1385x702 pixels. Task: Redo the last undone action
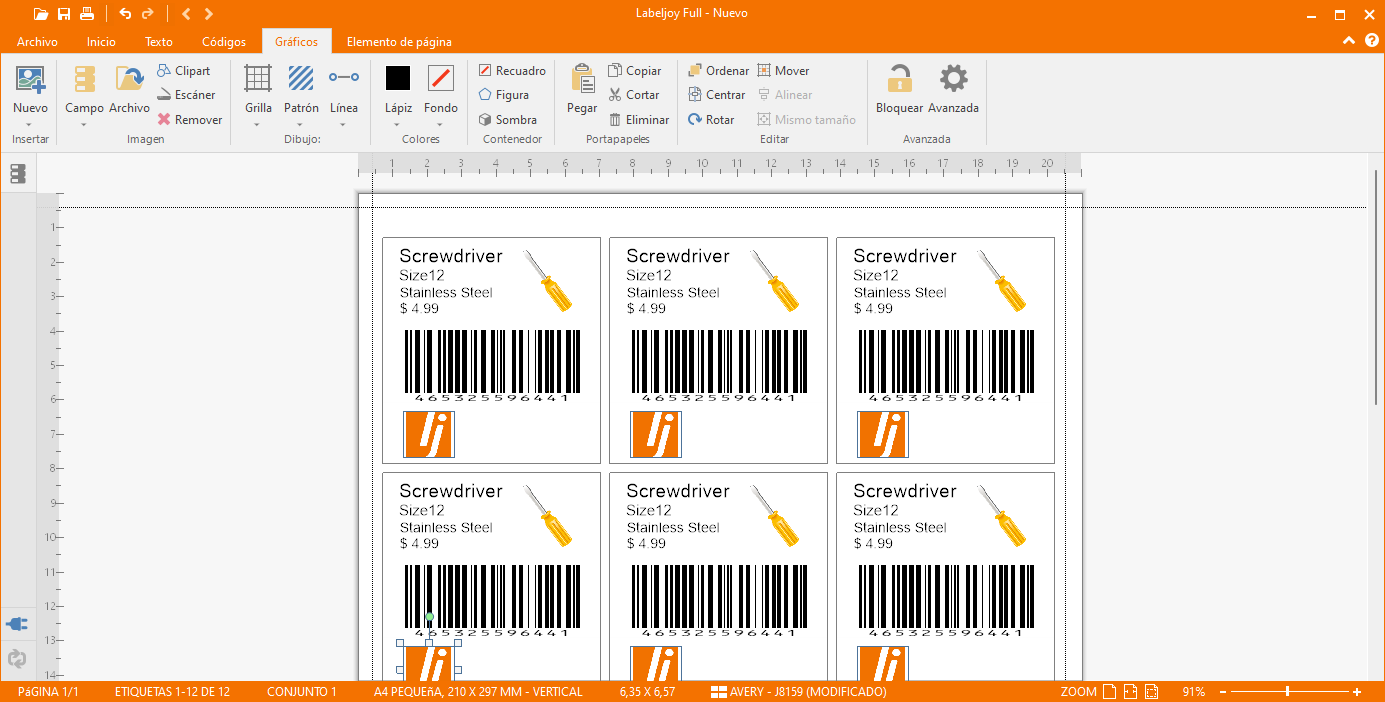pos(148,14)
